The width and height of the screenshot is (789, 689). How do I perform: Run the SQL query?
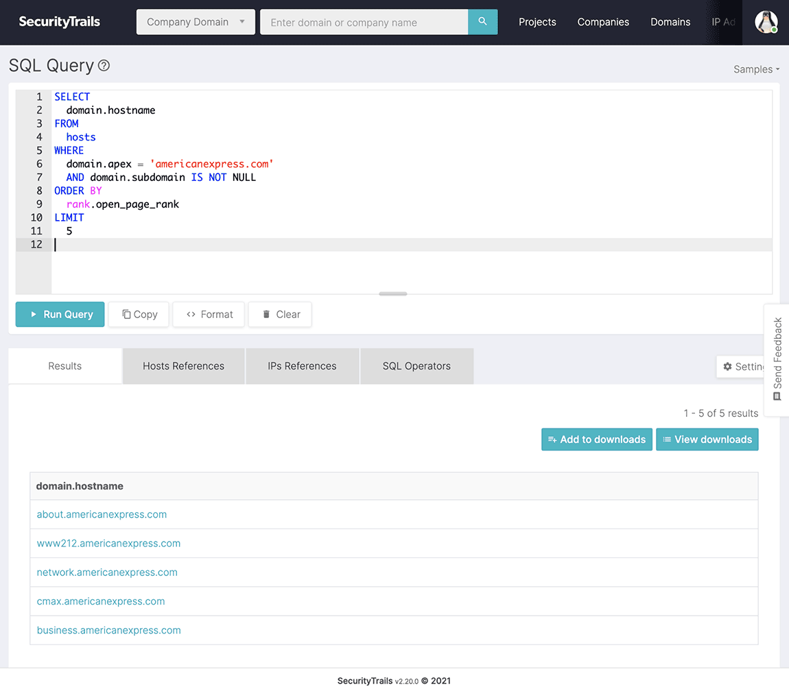pyautogui.click(x=60, y=314)
